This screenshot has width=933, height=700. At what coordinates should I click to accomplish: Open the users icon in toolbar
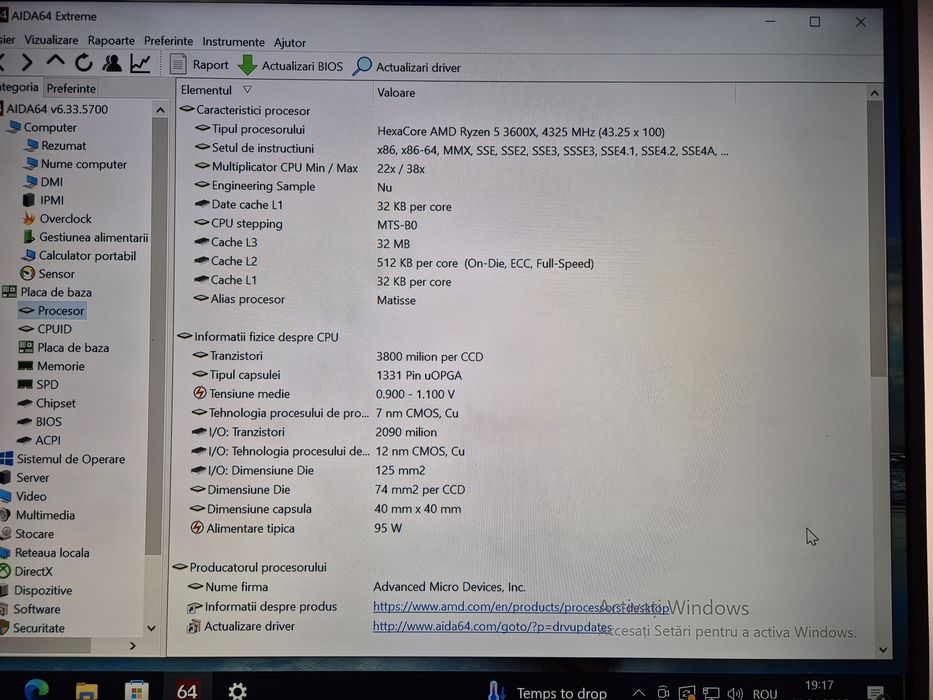[x=111, y=62]
